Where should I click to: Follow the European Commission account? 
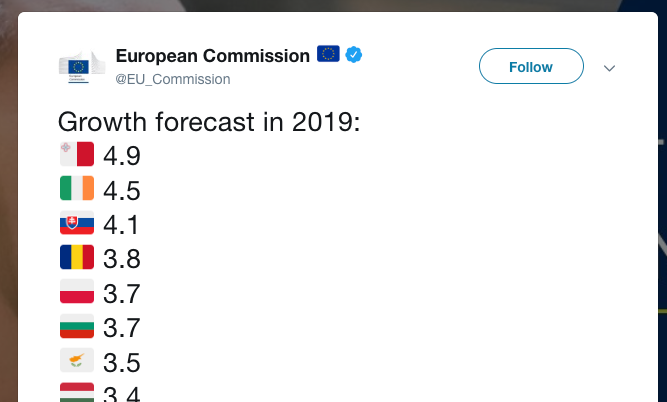(531, 66)
